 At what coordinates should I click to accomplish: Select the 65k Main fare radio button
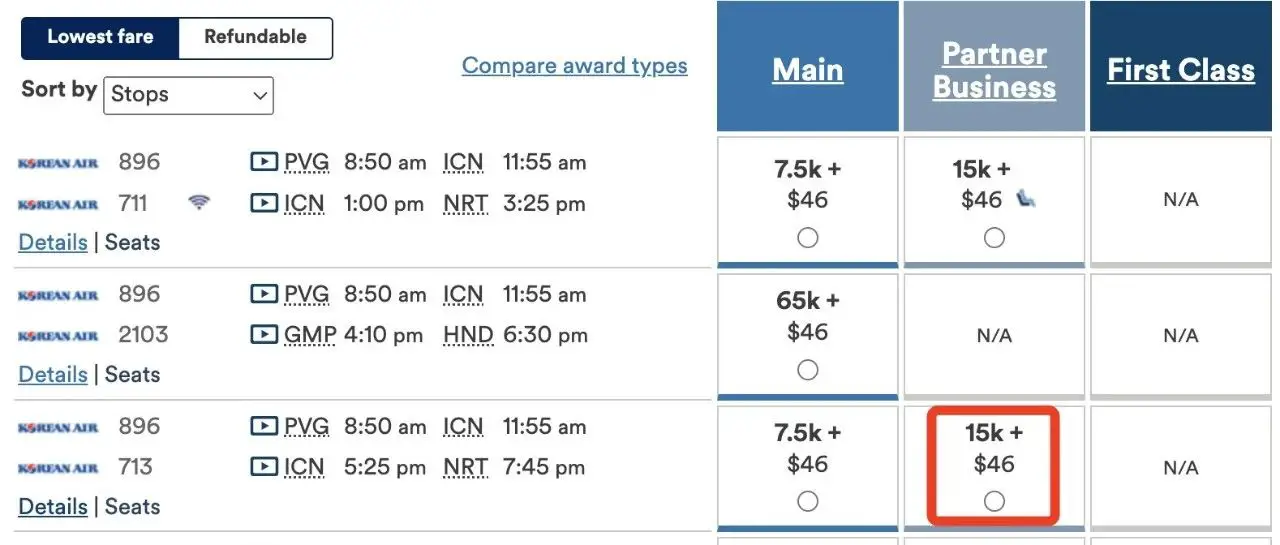(x=808, y=370)
